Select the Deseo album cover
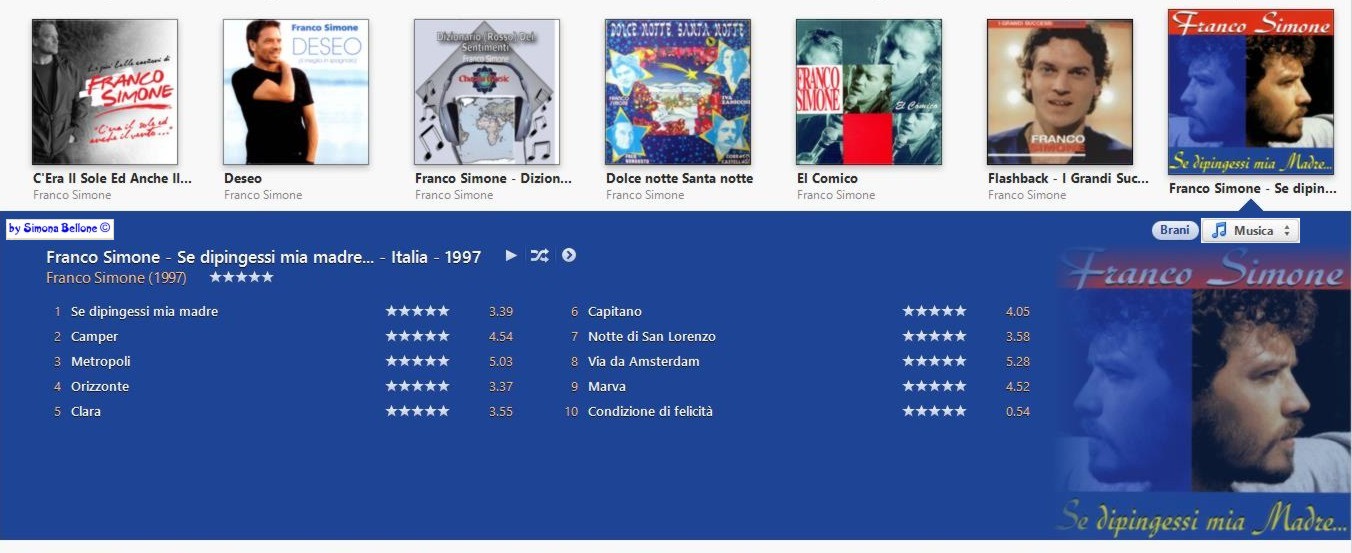1352x553 pixels. (x=296, y=92)
